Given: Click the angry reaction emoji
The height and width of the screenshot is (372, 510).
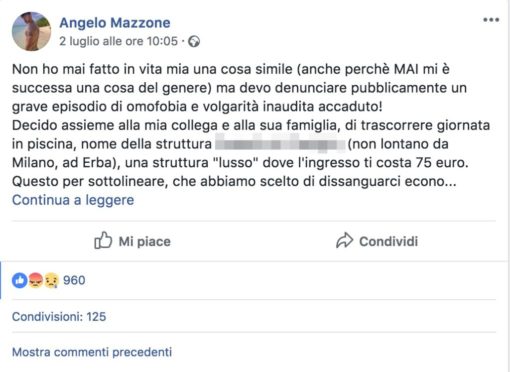Looking at the screenshot, I should [36, 280].
